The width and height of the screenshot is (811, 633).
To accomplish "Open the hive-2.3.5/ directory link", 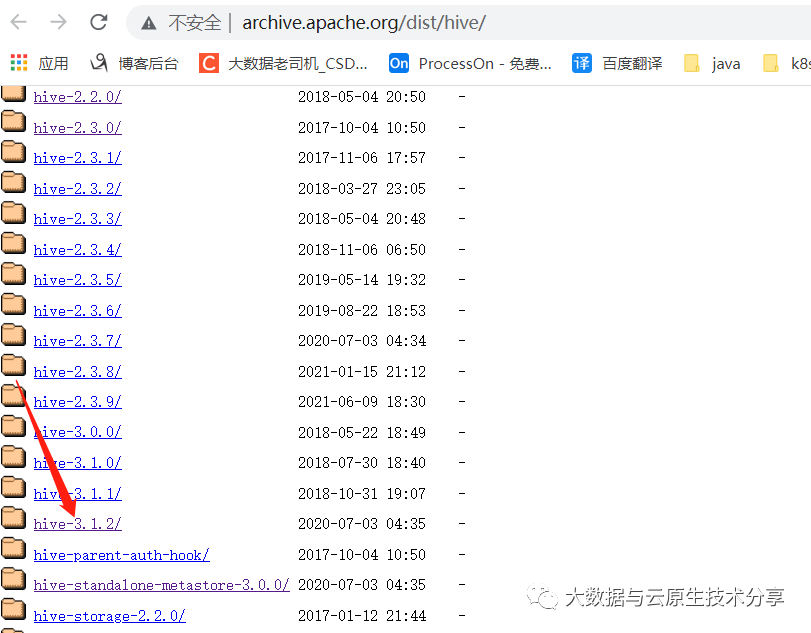I will pyautogui.click(x=78, y=280).
